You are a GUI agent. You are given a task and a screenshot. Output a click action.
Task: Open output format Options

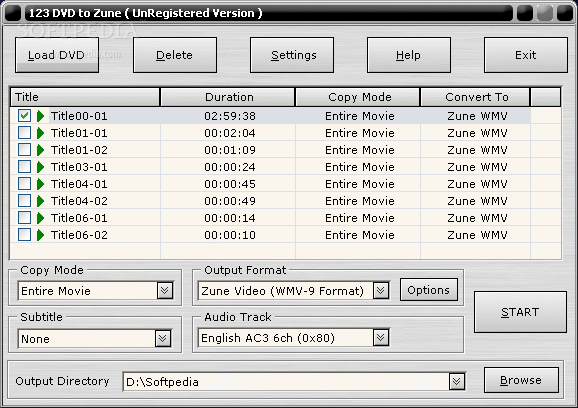pos(429,290)
